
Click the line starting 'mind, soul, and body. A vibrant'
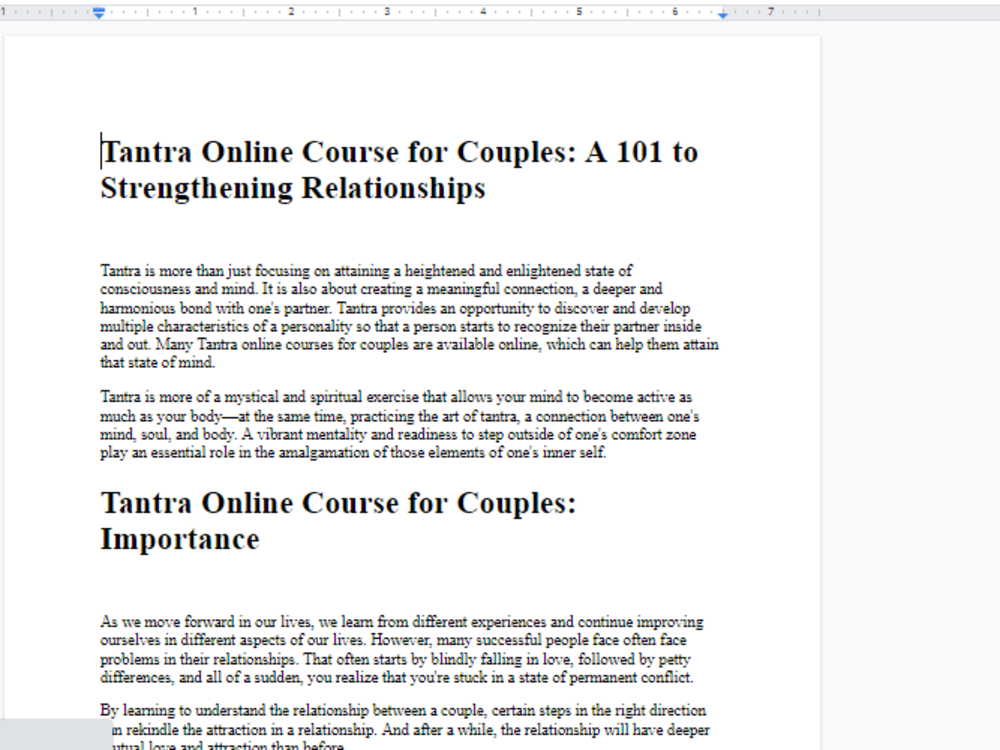pyautogui.click(x=398, y=435)
